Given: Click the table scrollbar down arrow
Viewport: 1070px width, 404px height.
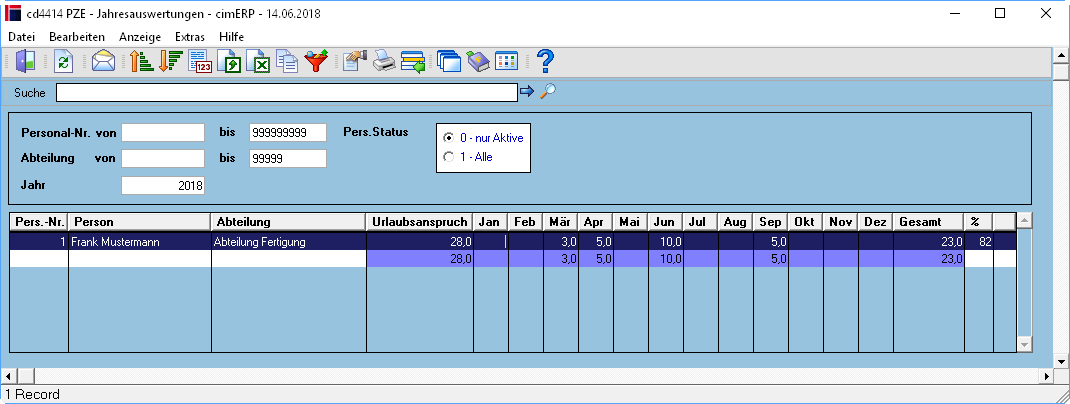Looking at the screenshot, I should pos(1024,345).
